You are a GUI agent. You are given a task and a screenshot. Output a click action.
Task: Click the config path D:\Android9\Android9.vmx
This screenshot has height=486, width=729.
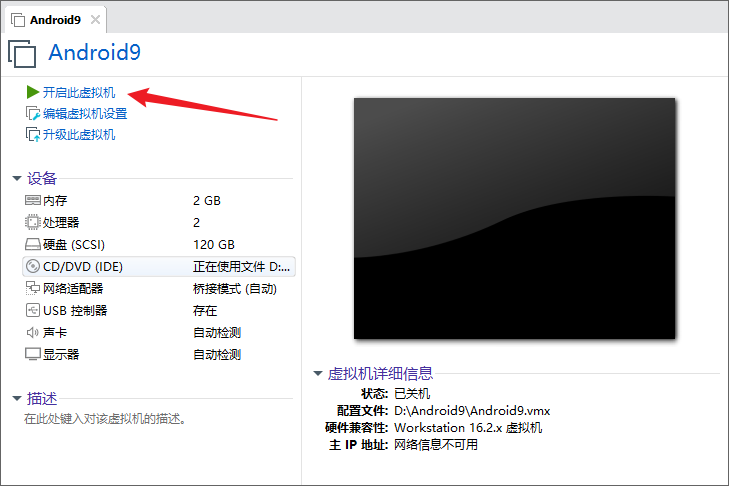coord(472,411)
